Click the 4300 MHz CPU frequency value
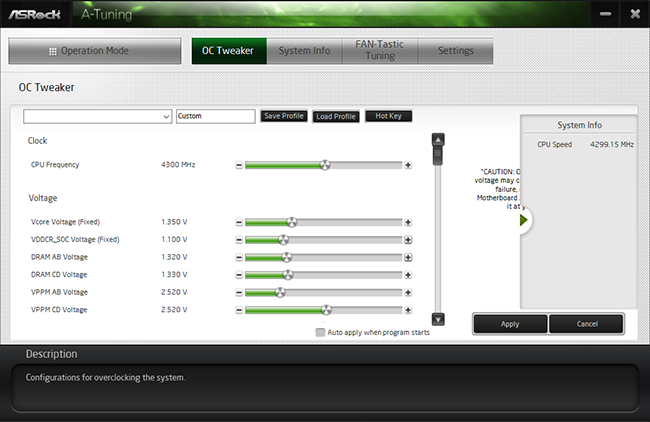Image resolution: width=650 pixels, height=422 pixels. click(178, 165)
